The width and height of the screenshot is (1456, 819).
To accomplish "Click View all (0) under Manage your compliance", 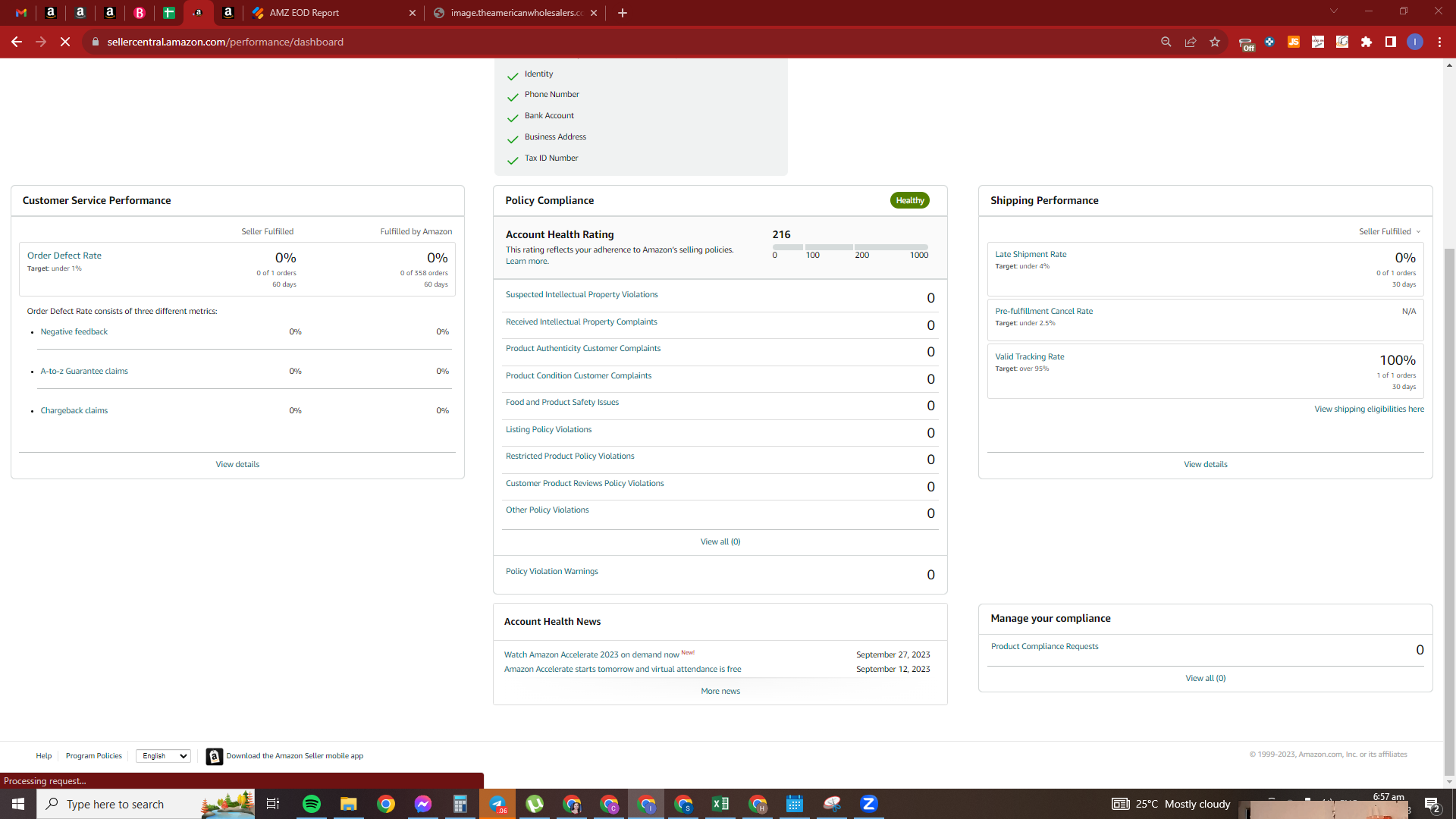I will coord(1205,678).
